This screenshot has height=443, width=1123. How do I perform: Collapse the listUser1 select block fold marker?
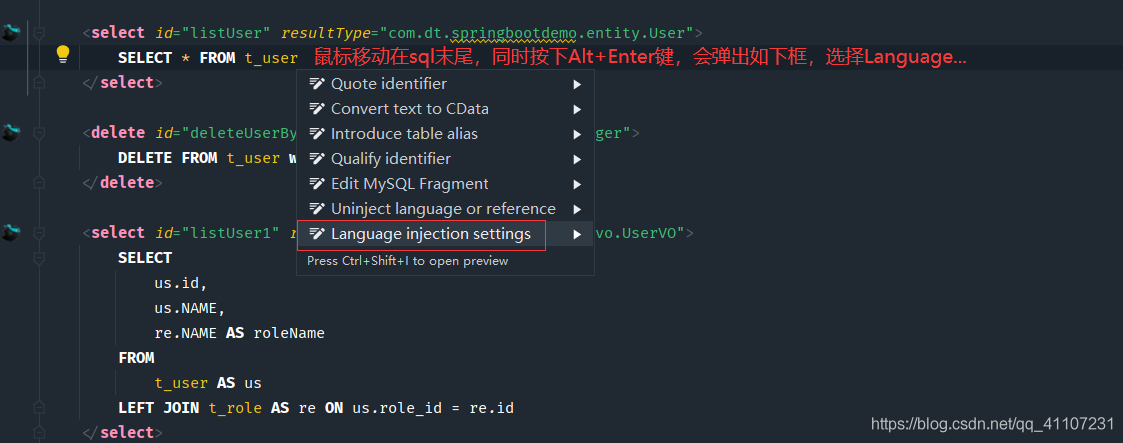pos(39,233)
